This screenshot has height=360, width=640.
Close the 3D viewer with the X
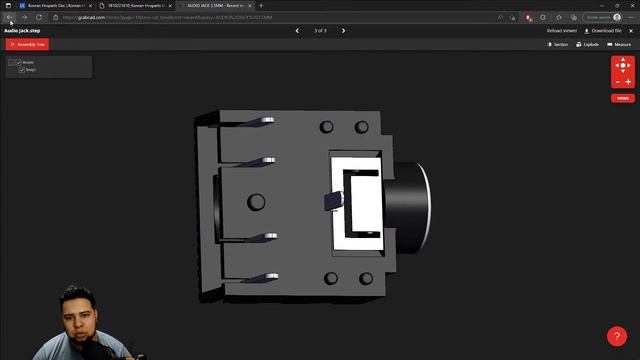click(631, 31)
